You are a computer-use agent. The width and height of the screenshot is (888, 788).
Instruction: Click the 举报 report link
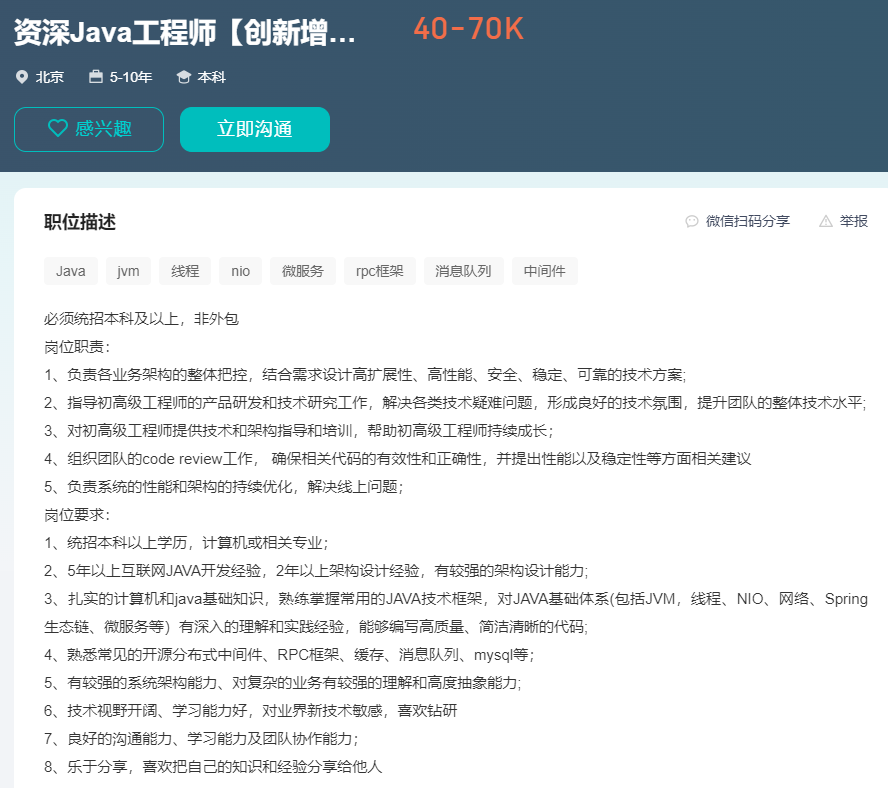click(853, 222)
